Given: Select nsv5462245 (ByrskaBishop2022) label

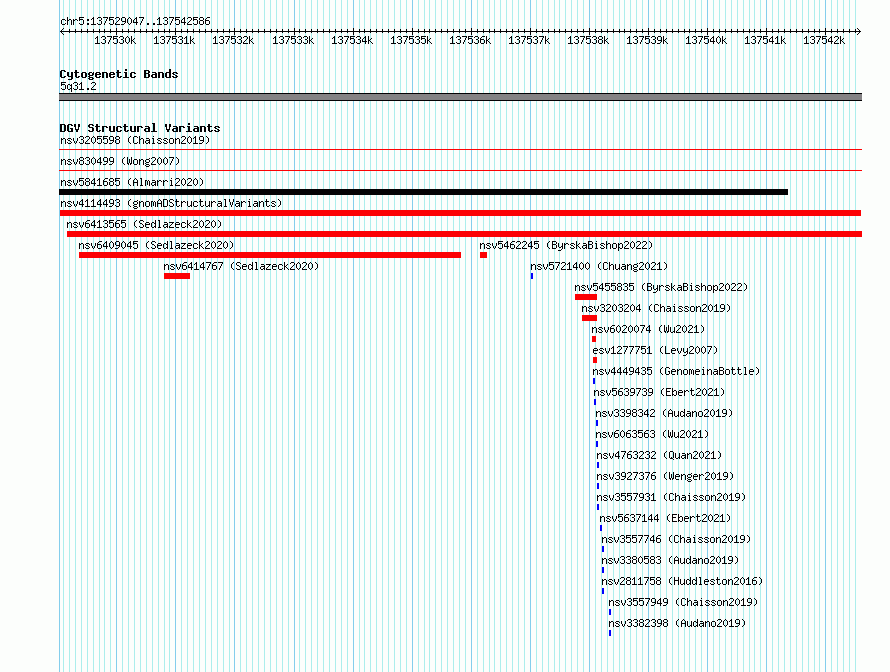Looking at the screenshot, I should 566,245.
